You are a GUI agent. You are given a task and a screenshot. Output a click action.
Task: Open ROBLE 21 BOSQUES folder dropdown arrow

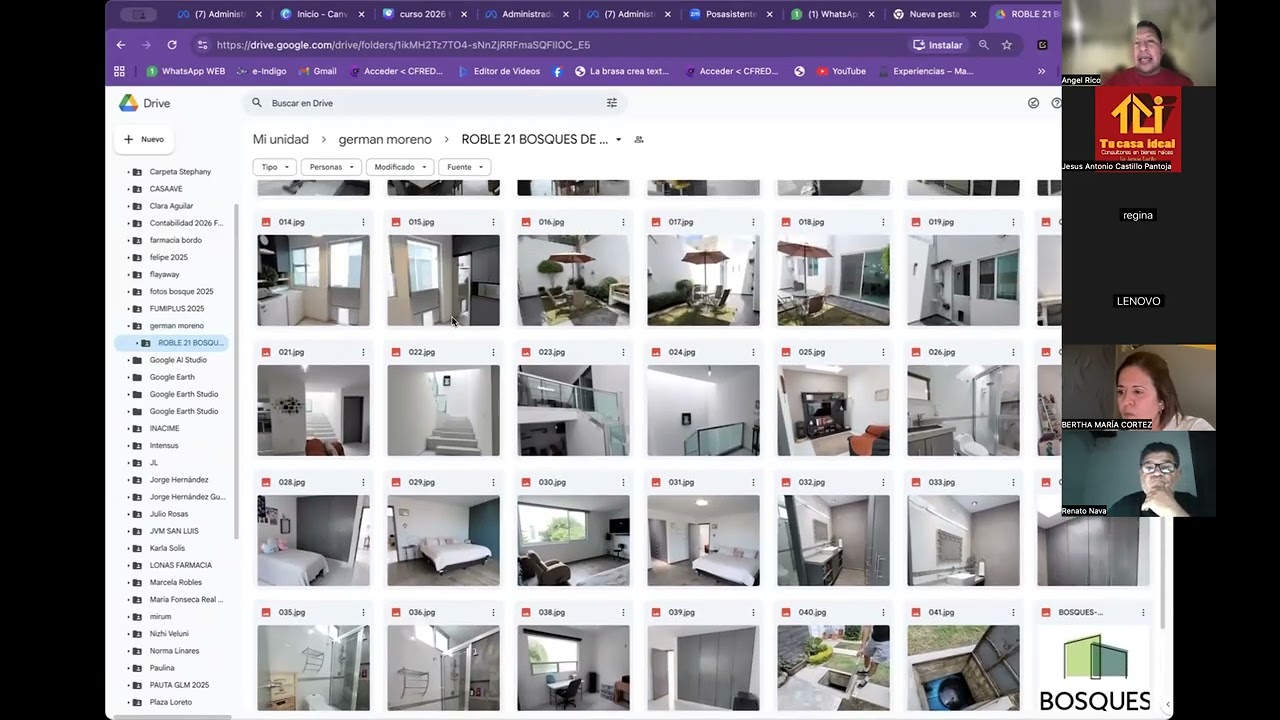[618, 140]
